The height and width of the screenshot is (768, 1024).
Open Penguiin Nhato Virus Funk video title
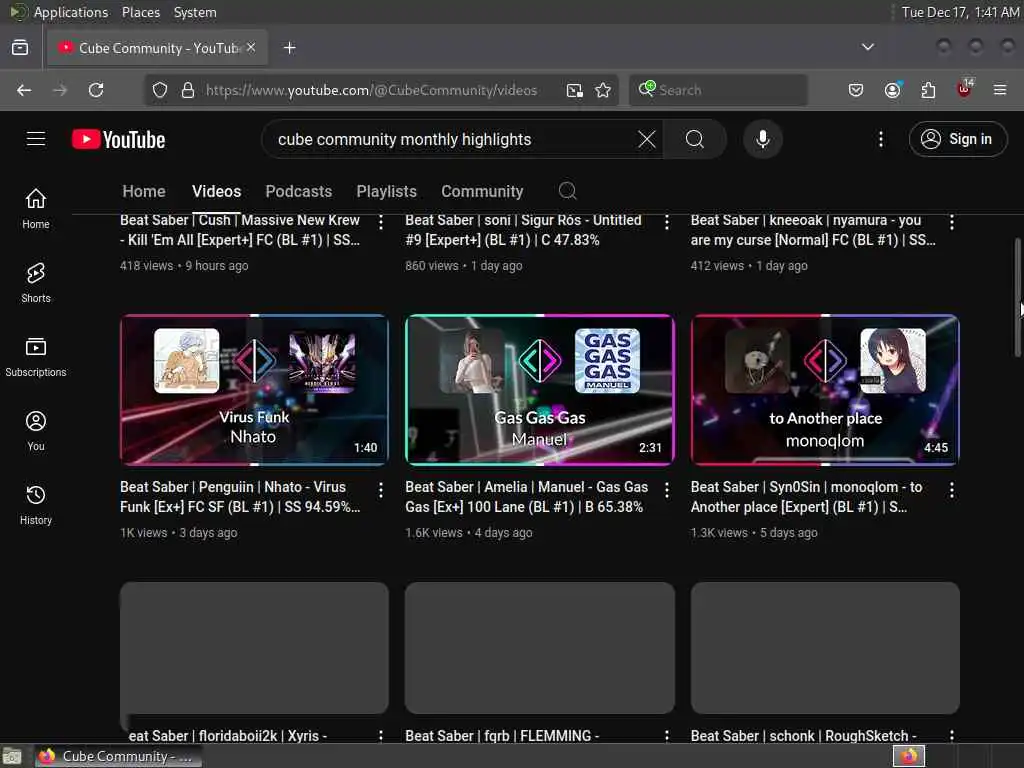[x=240, y=496]
